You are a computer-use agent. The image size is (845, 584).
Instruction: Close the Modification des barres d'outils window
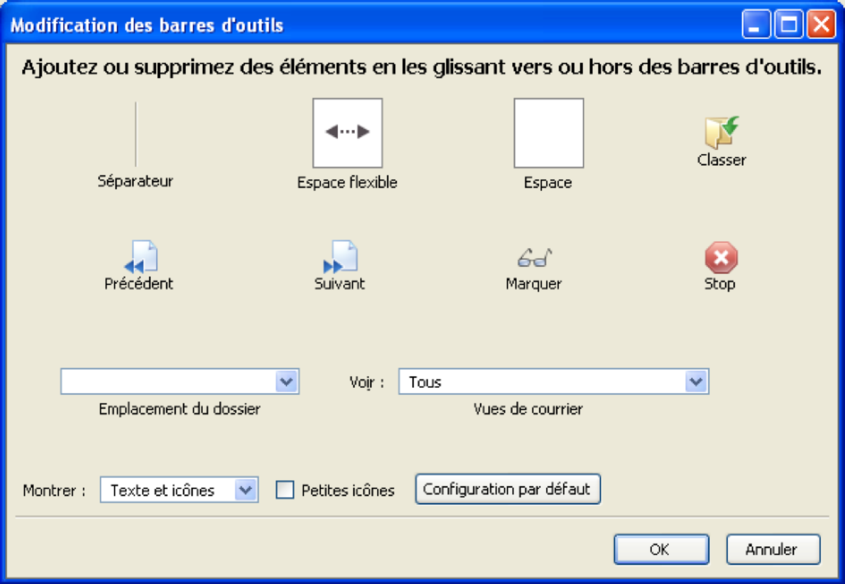[x=821, y=25]
